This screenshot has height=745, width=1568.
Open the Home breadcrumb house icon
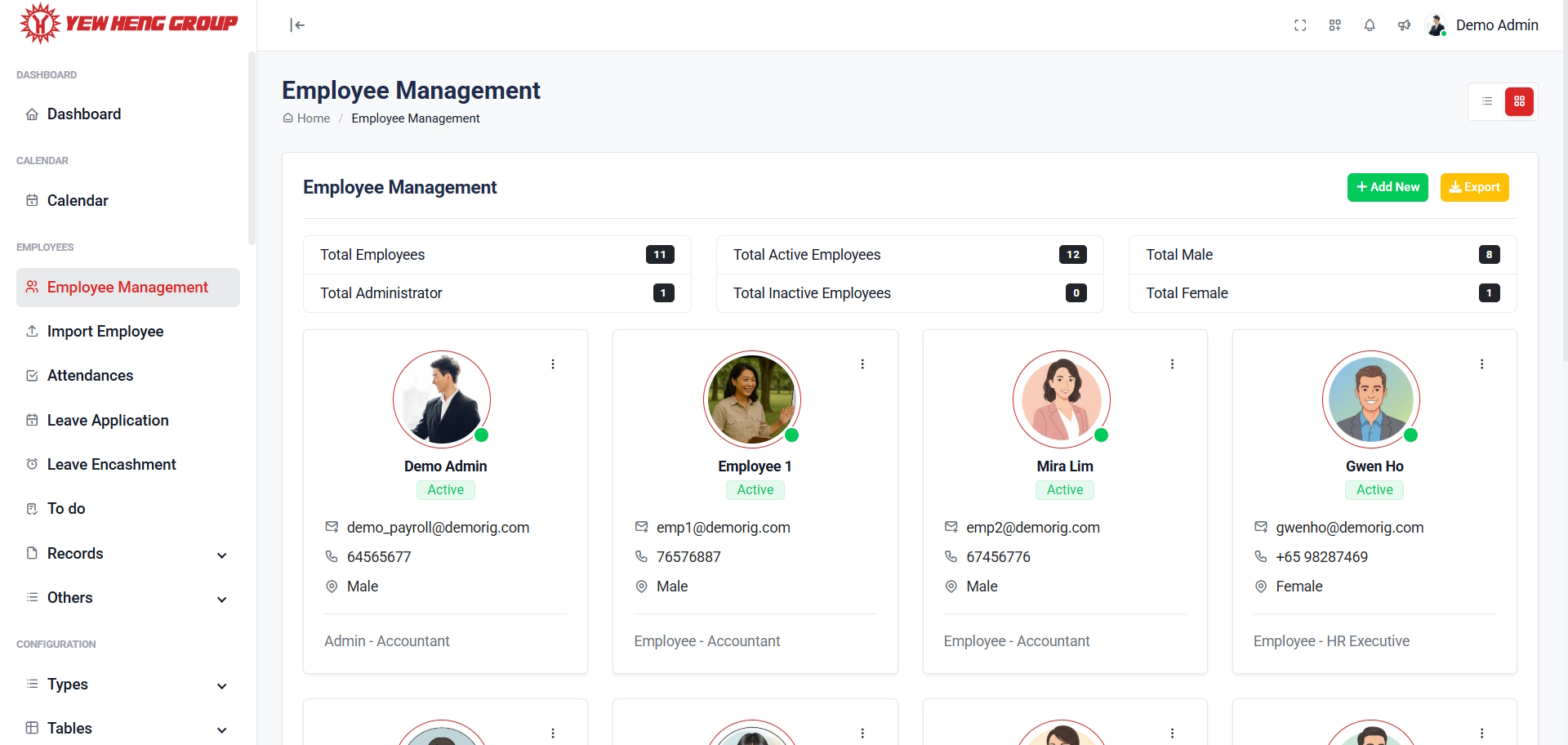(x=287, y=118)
